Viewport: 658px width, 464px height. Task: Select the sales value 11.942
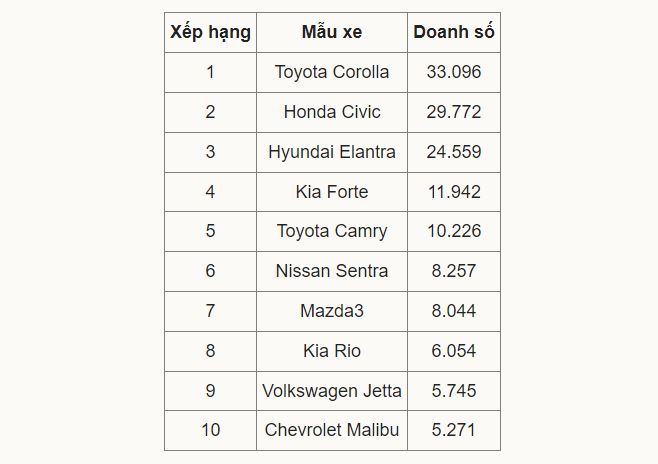453,192
